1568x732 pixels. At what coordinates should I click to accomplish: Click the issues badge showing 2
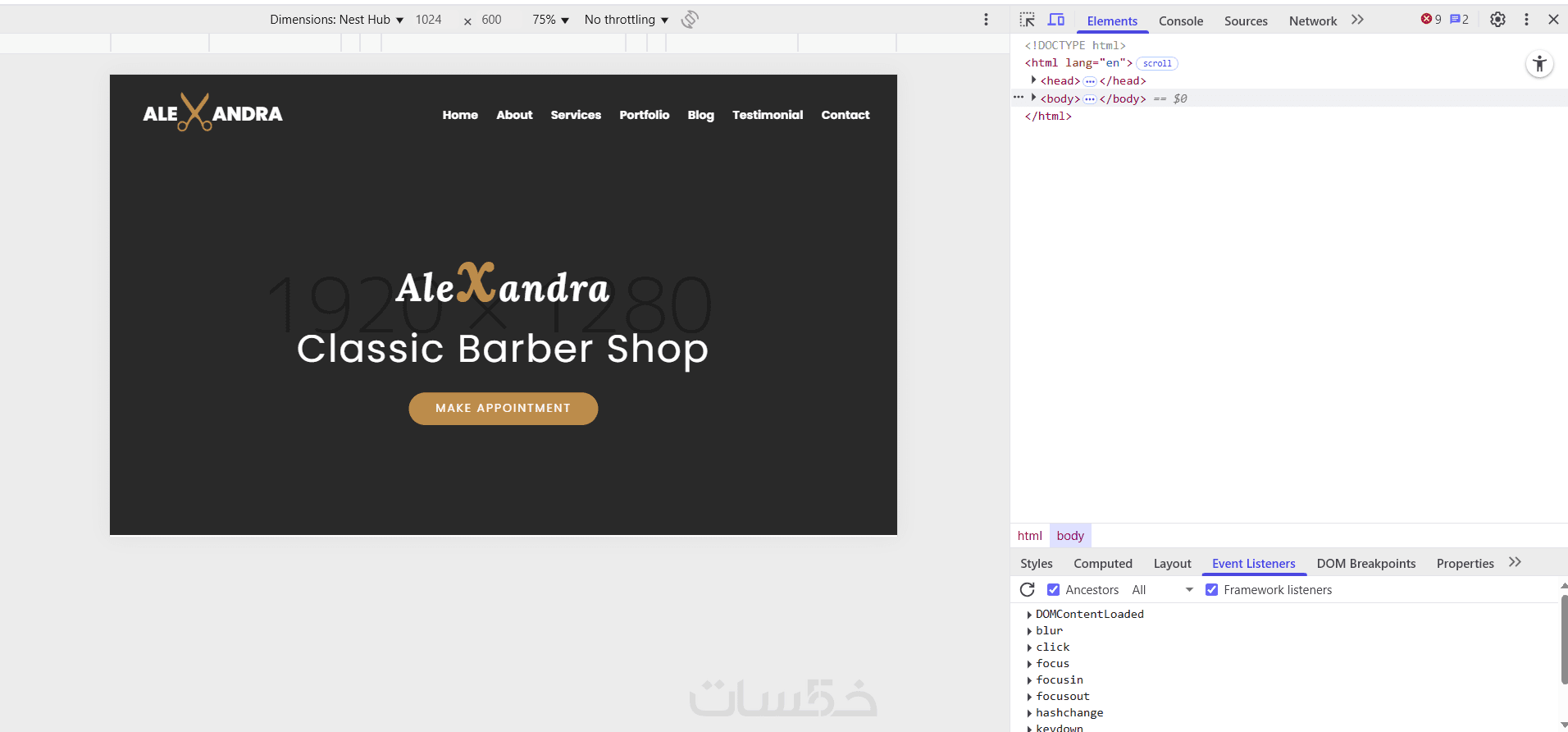1459,20
